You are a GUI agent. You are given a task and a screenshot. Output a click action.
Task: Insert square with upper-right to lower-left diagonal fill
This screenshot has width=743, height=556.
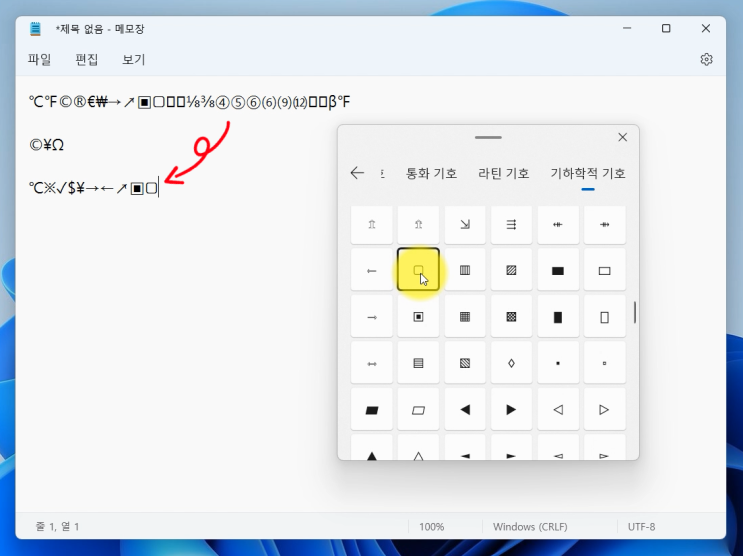(511, 270)
